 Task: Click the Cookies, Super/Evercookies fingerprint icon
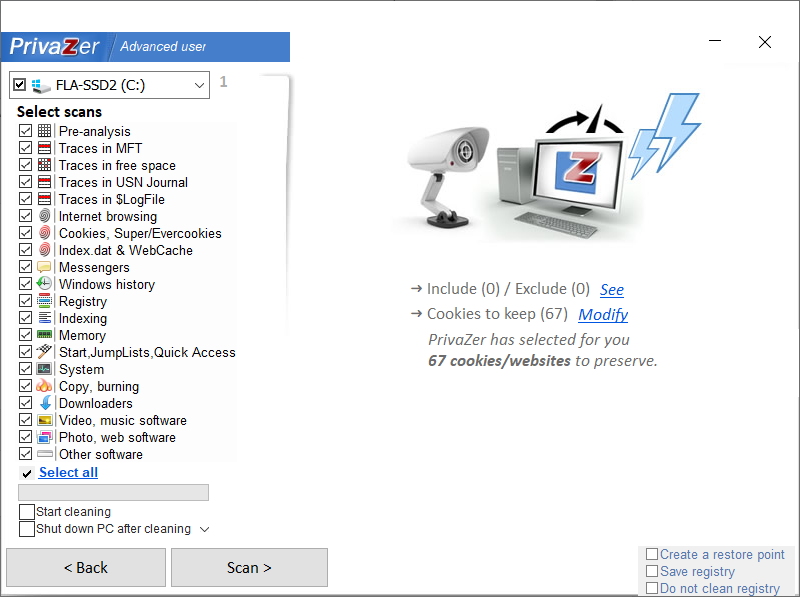pyautogui.click(x=44, y=233)
